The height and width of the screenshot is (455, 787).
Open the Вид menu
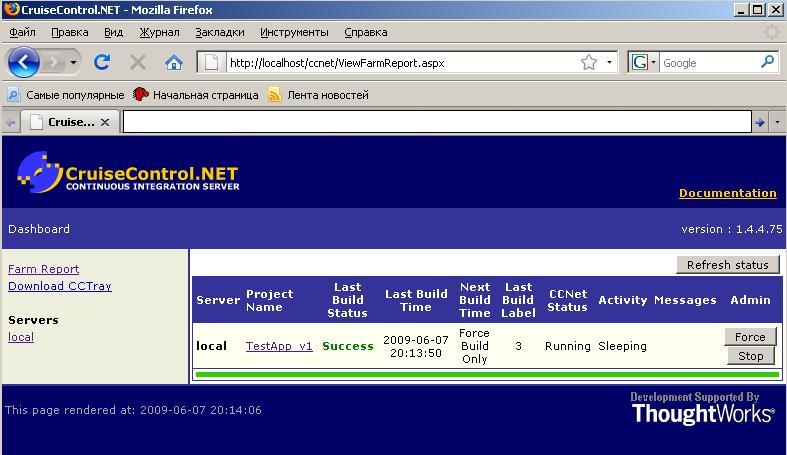point(113,33)
